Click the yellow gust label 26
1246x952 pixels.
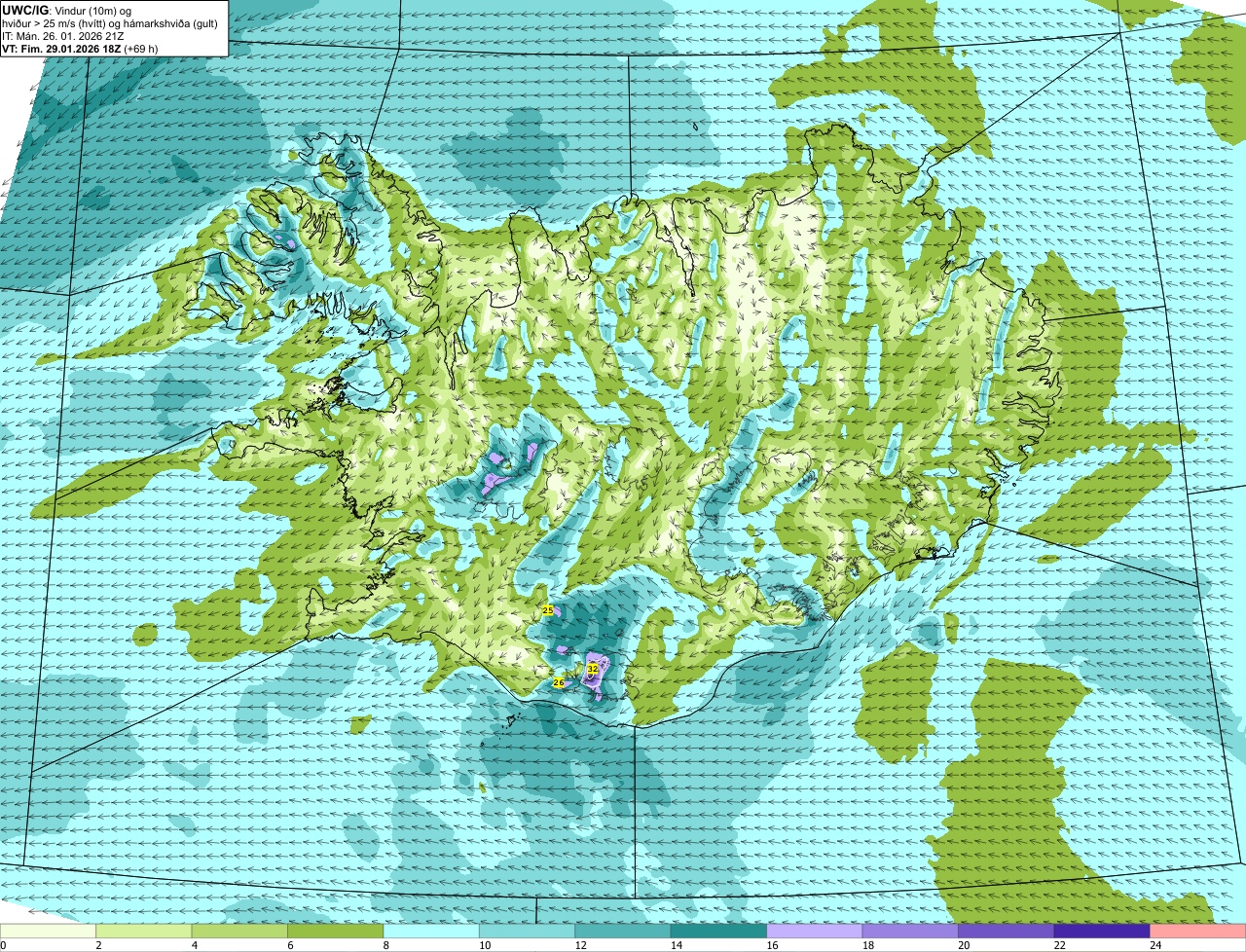coord(558,682)
